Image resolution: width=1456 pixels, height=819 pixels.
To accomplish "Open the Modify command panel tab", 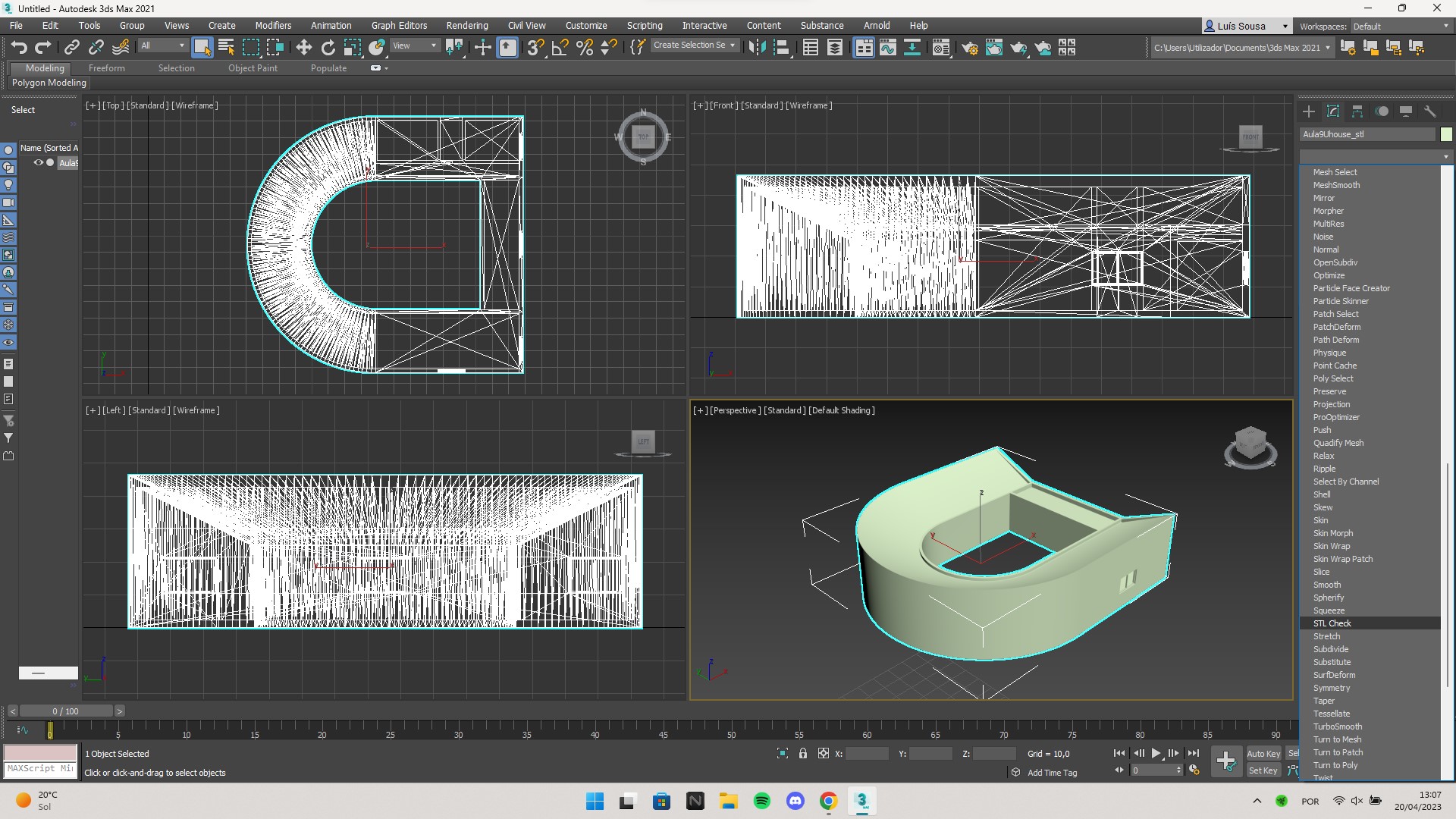I will pyautogui.click(x=1333, y=111).
